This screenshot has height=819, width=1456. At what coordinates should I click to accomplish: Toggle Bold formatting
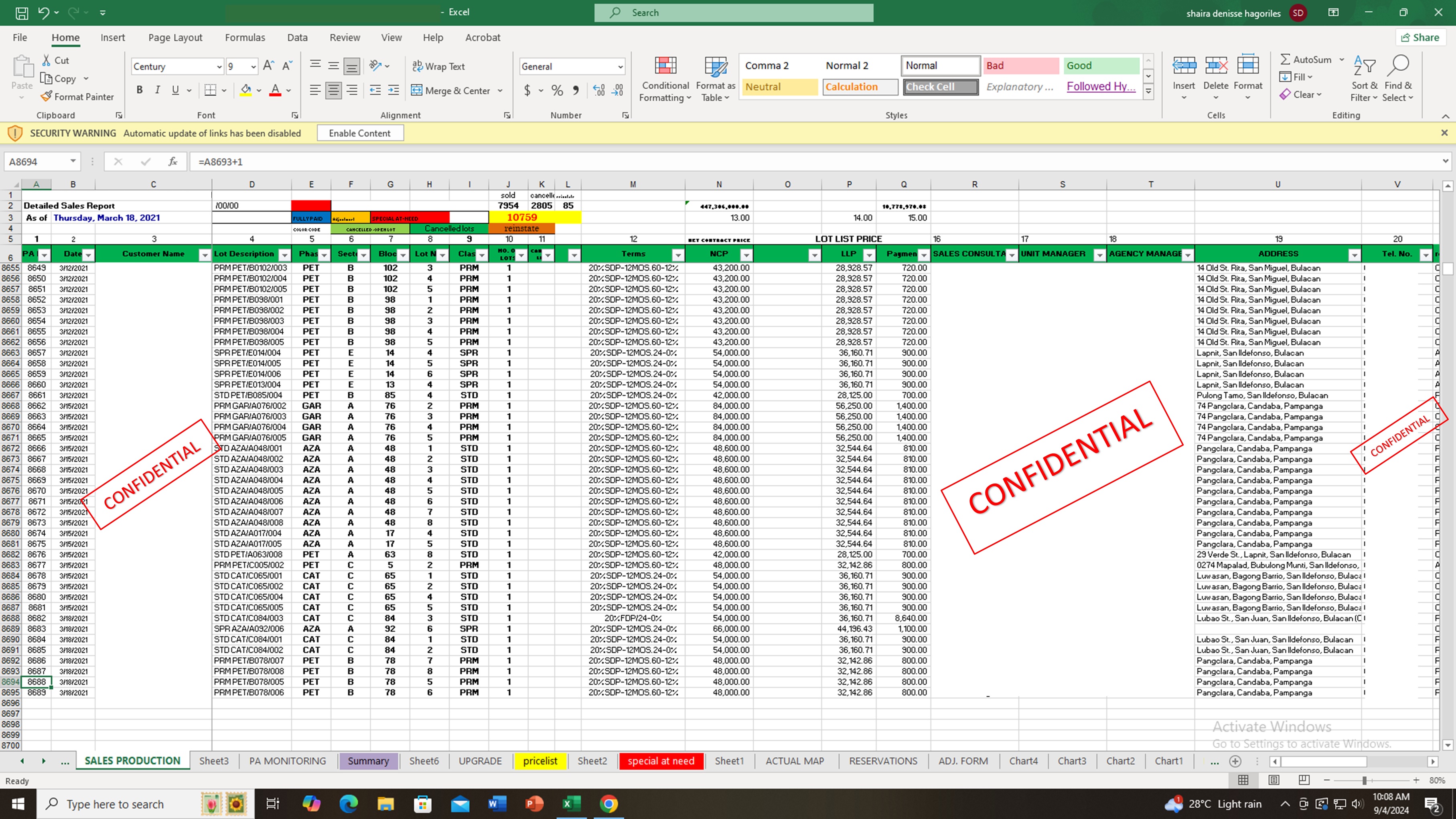140,90
